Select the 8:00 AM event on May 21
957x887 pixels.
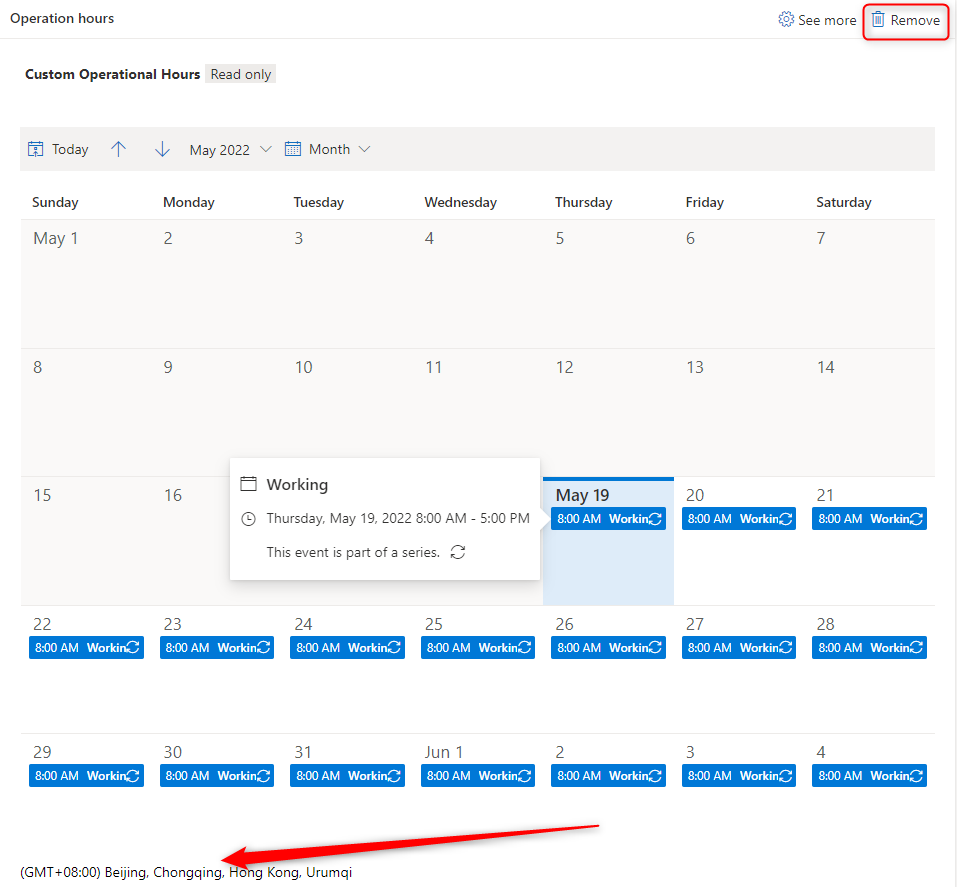coord(868,519)
